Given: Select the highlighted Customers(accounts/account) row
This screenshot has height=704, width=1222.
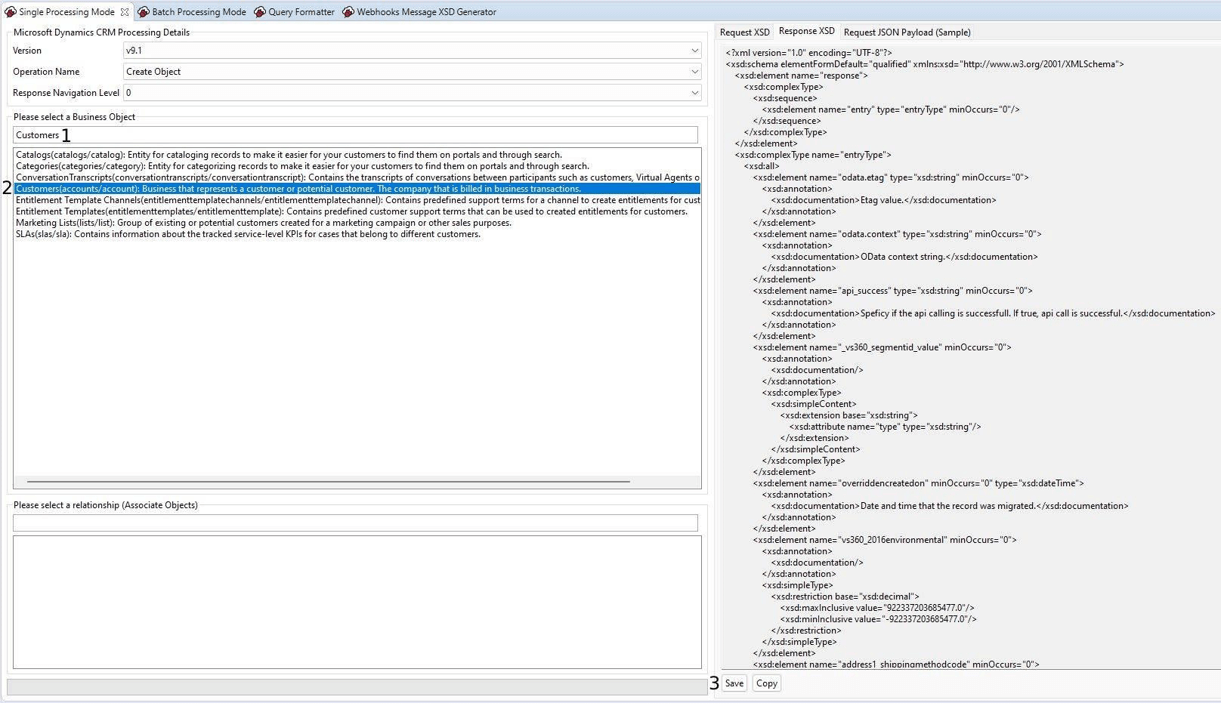Looking at the screenshot, I should [x=357, y=189].
